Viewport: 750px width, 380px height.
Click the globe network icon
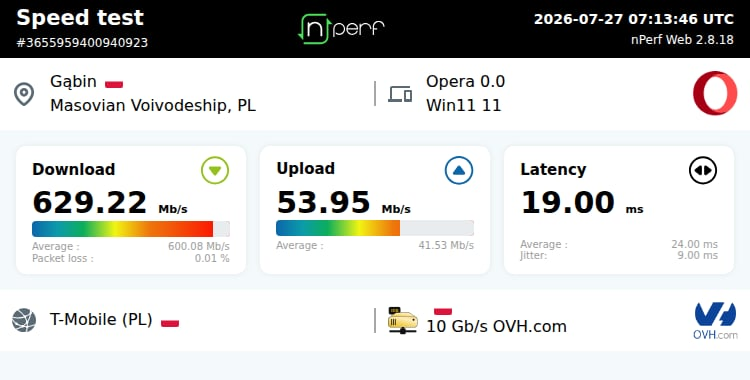point(24,320)
